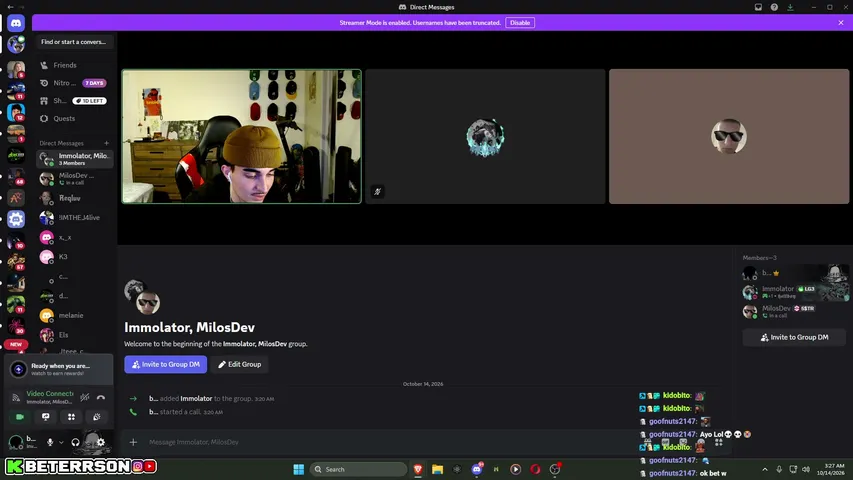853x480 pixels.
Task: Expand microphone input options arrow
Action: point(61,442)
